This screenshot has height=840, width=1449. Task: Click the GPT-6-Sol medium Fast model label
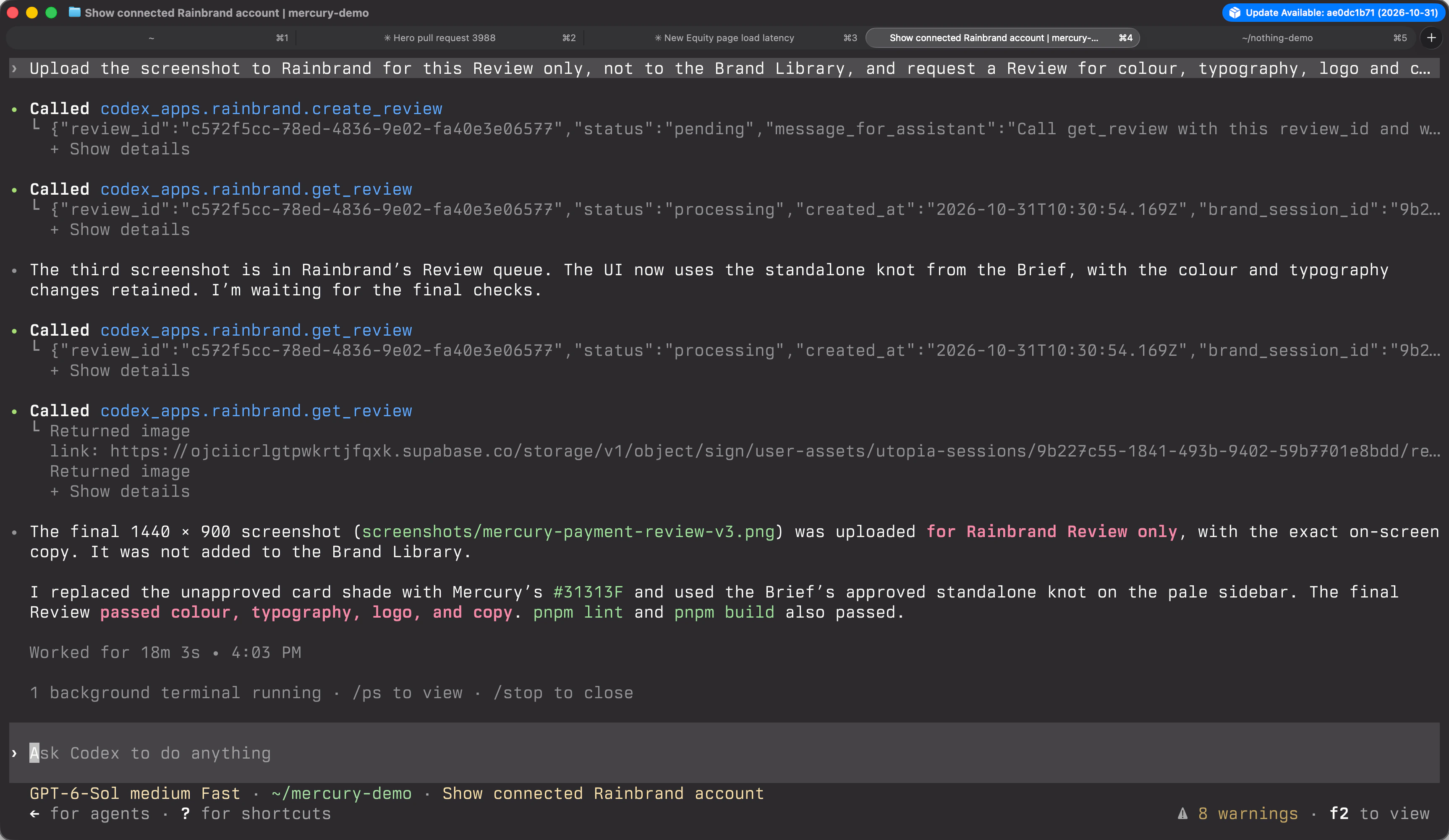click(135, 793)
